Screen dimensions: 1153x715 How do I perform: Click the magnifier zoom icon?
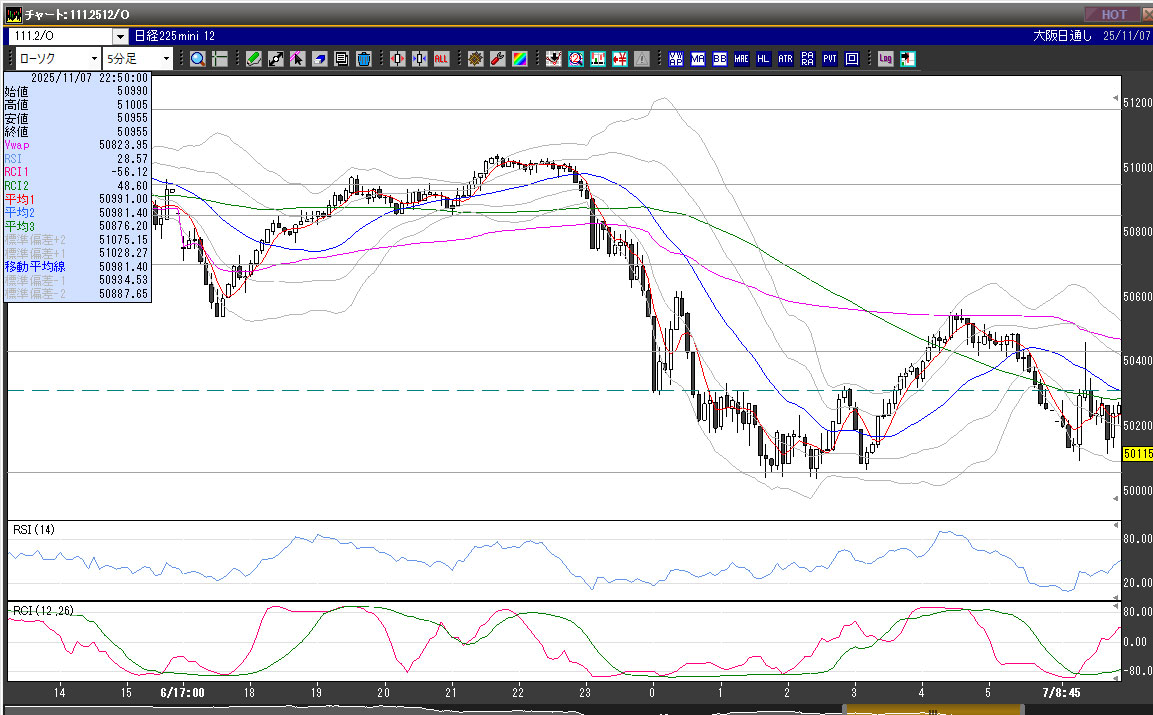pyautogui.click(x=198, y=59)
